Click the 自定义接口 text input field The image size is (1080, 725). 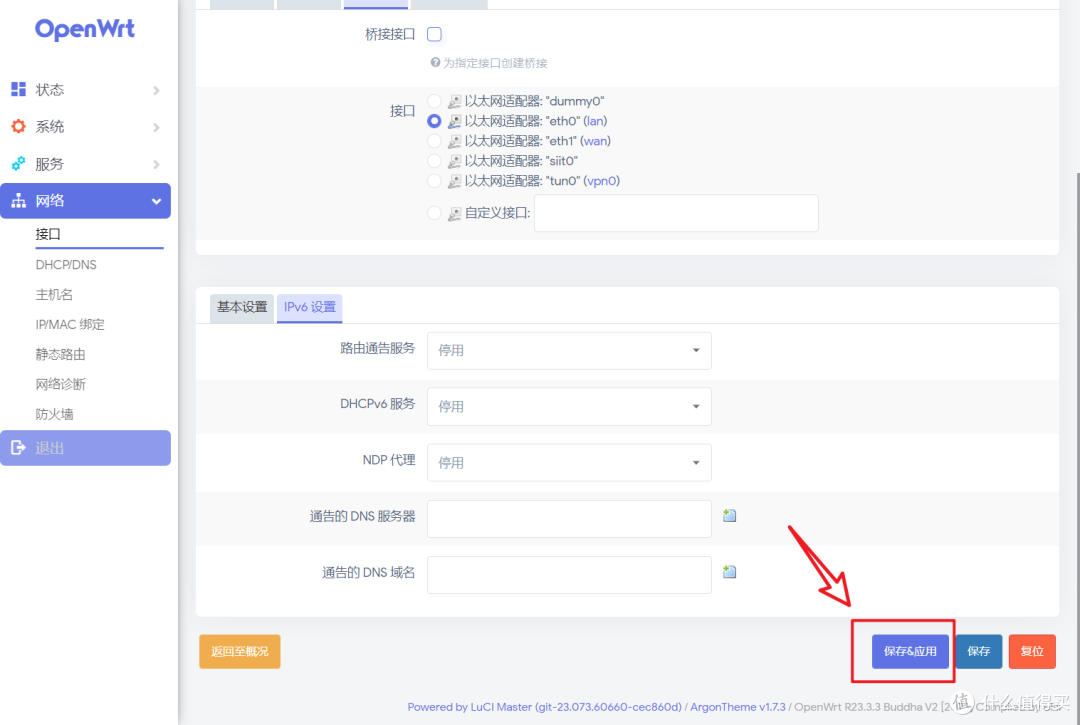coord(676,213)
